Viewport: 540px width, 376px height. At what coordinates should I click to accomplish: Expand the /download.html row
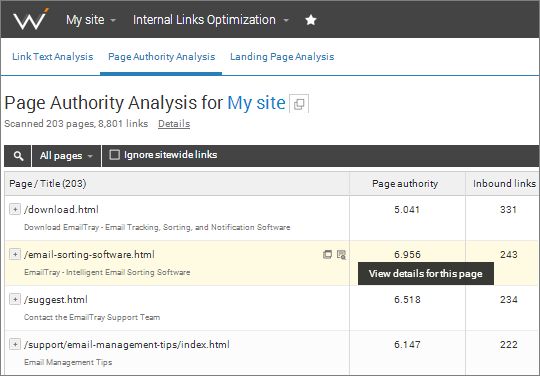[15, 209]
